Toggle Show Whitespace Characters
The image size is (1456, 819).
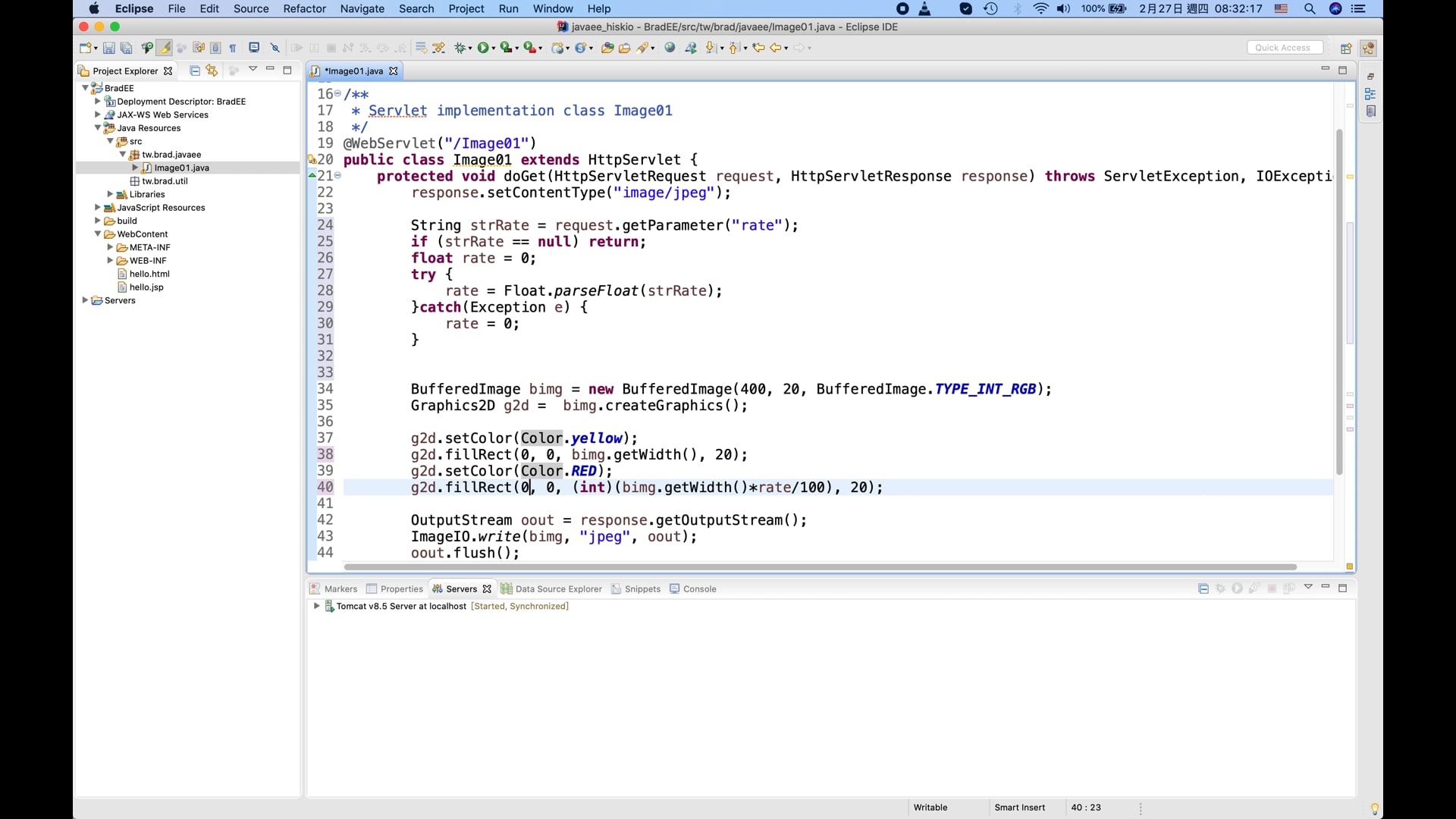point(233,47)
